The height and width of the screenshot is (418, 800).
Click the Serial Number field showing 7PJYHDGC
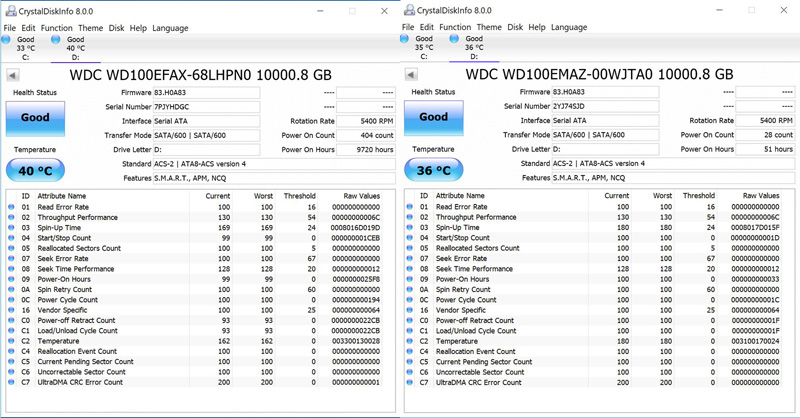(205, 106)
